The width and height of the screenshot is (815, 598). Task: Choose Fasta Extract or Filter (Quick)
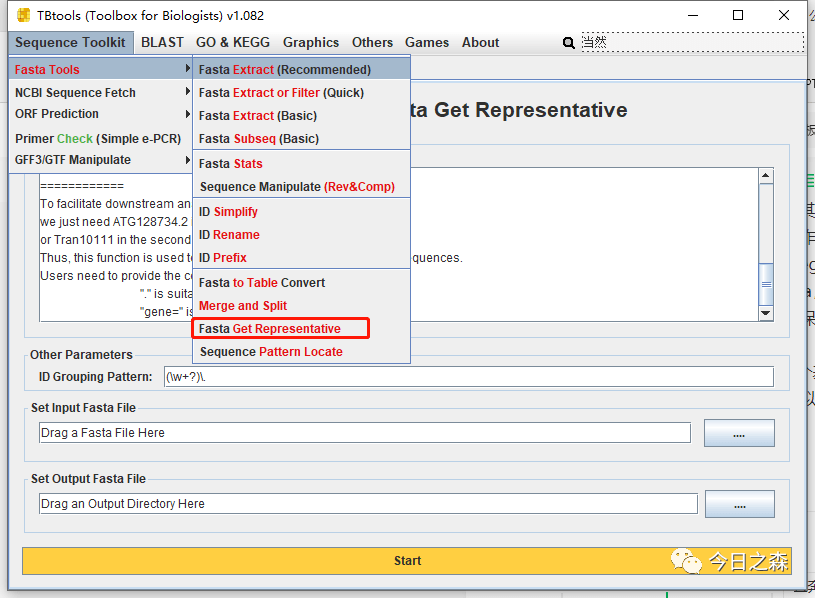(301, 92)
